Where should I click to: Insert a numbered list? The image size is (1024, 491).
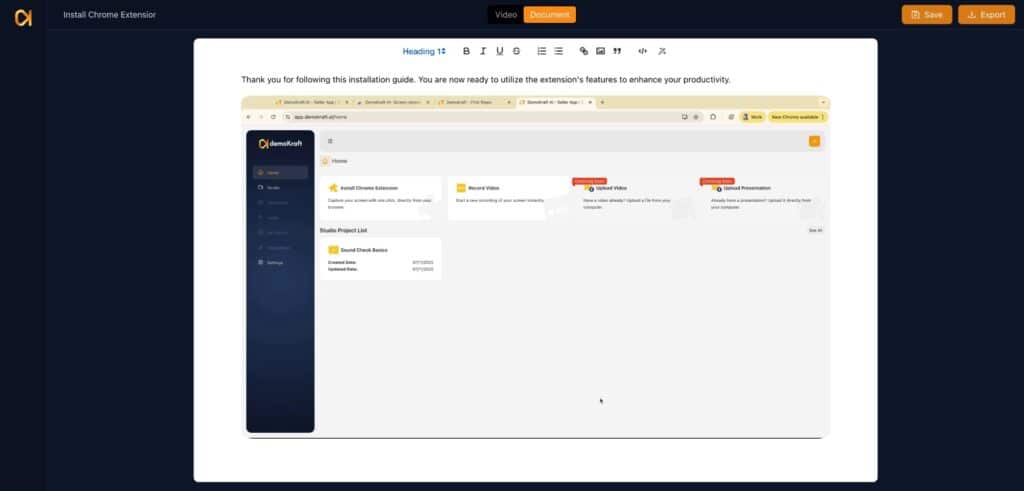[542, 51]
